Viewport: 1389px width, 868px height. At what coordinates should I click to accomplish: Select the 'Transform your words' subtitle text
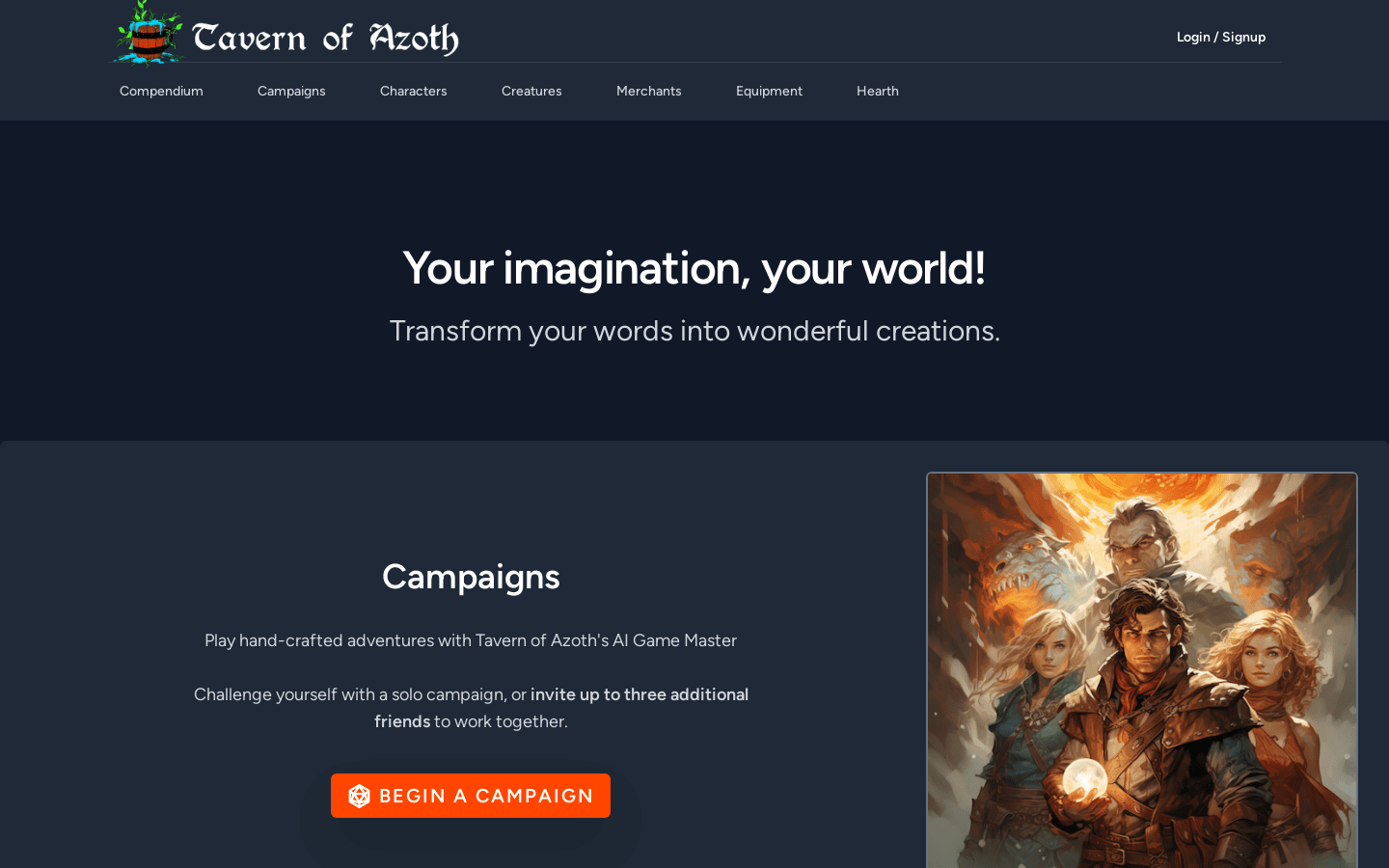coord(694,331)
